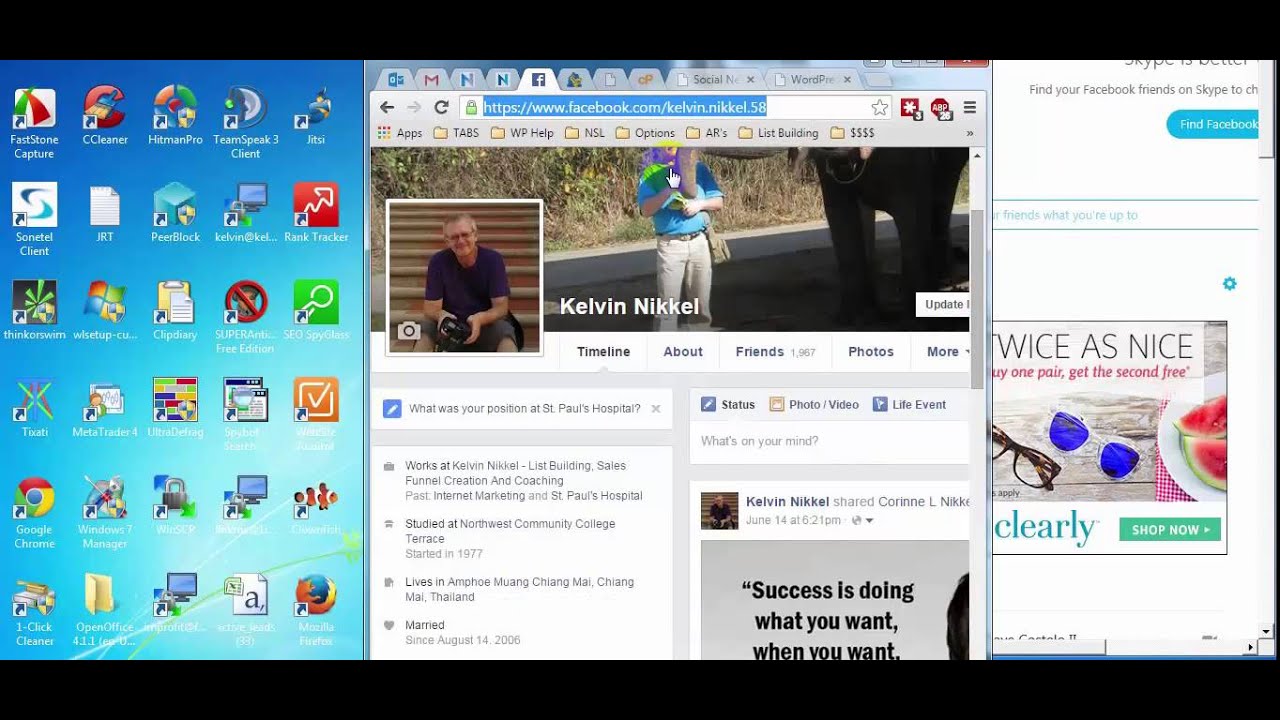Image resolution: width=1280 pixels, height=720 pixels.
Task: Launch CCleaner from the desktop
Action: pyautogui.click(x=105, y=117)
